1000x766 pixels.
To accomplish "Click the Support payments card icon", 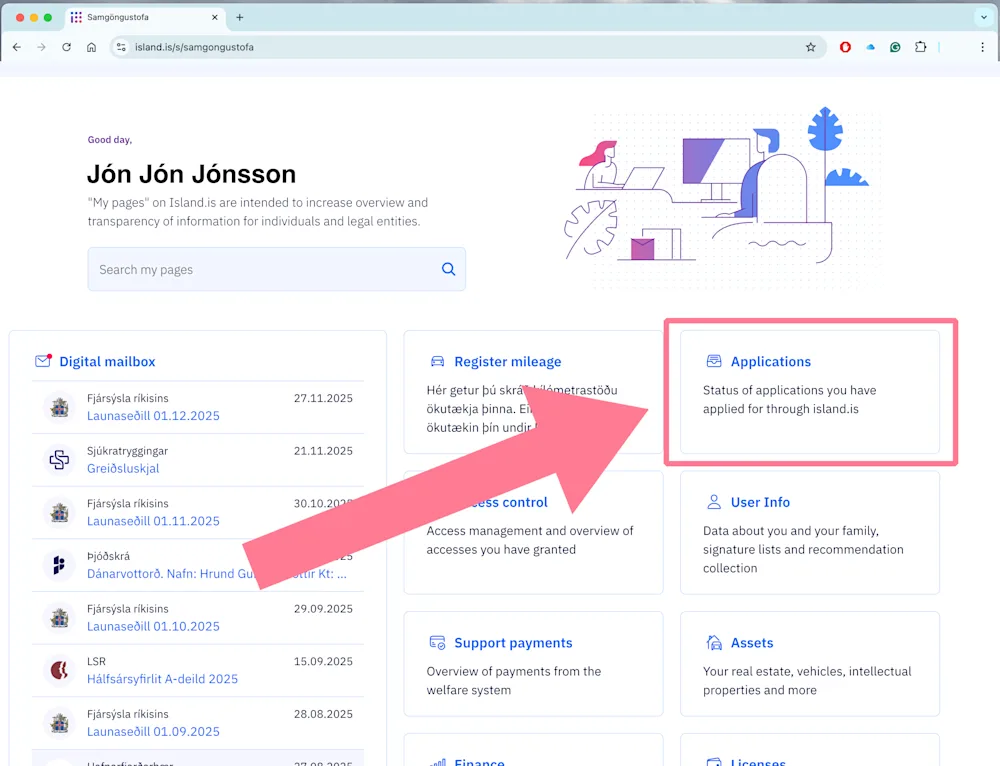I will (x=438, y=643).
